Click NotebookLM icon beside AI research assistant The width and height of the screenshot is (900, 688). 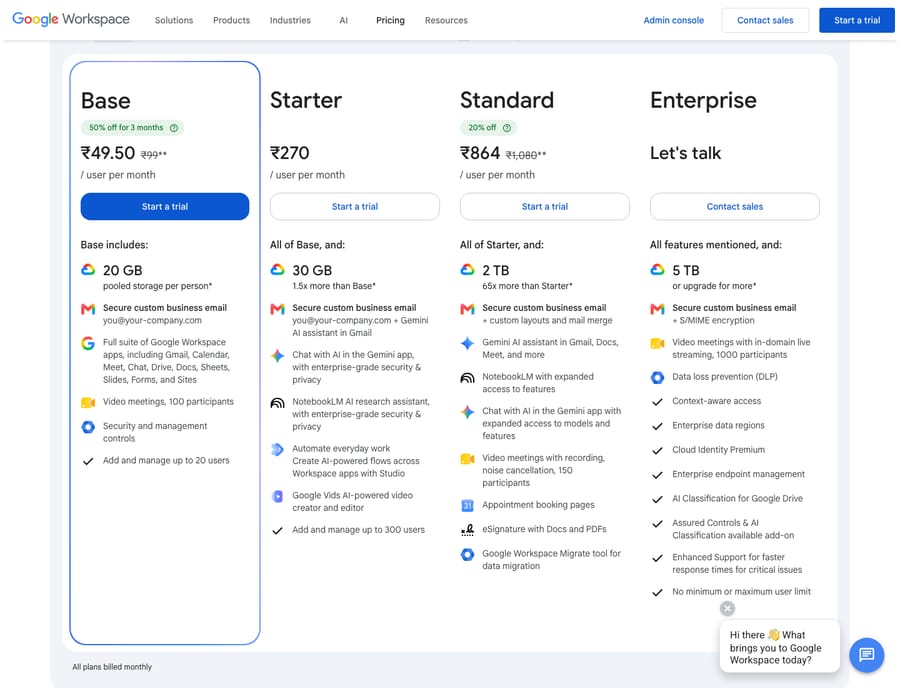coord(277,403)
